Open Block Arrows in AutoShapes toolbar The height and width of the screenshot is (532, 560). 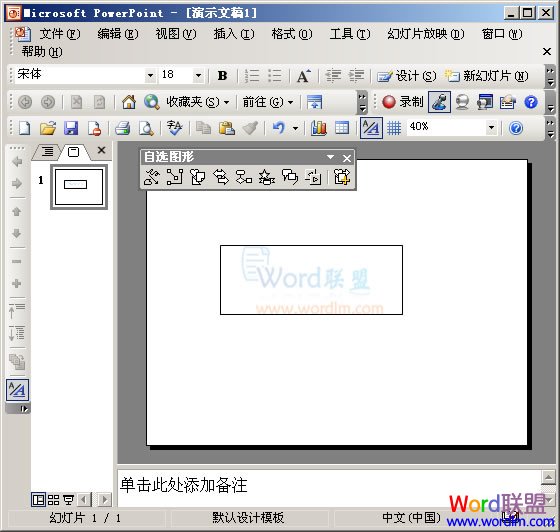[221, 177]
